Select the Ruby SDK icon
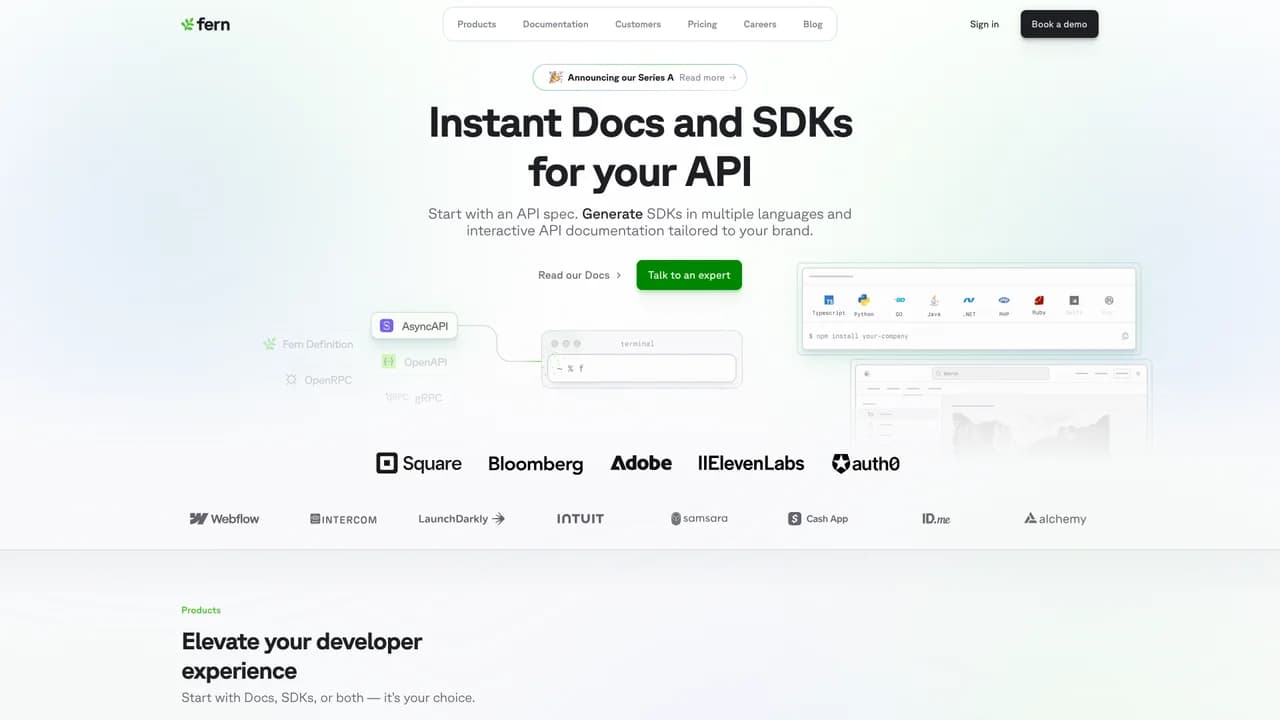1280x720 pixels. tap(1039, 300)
